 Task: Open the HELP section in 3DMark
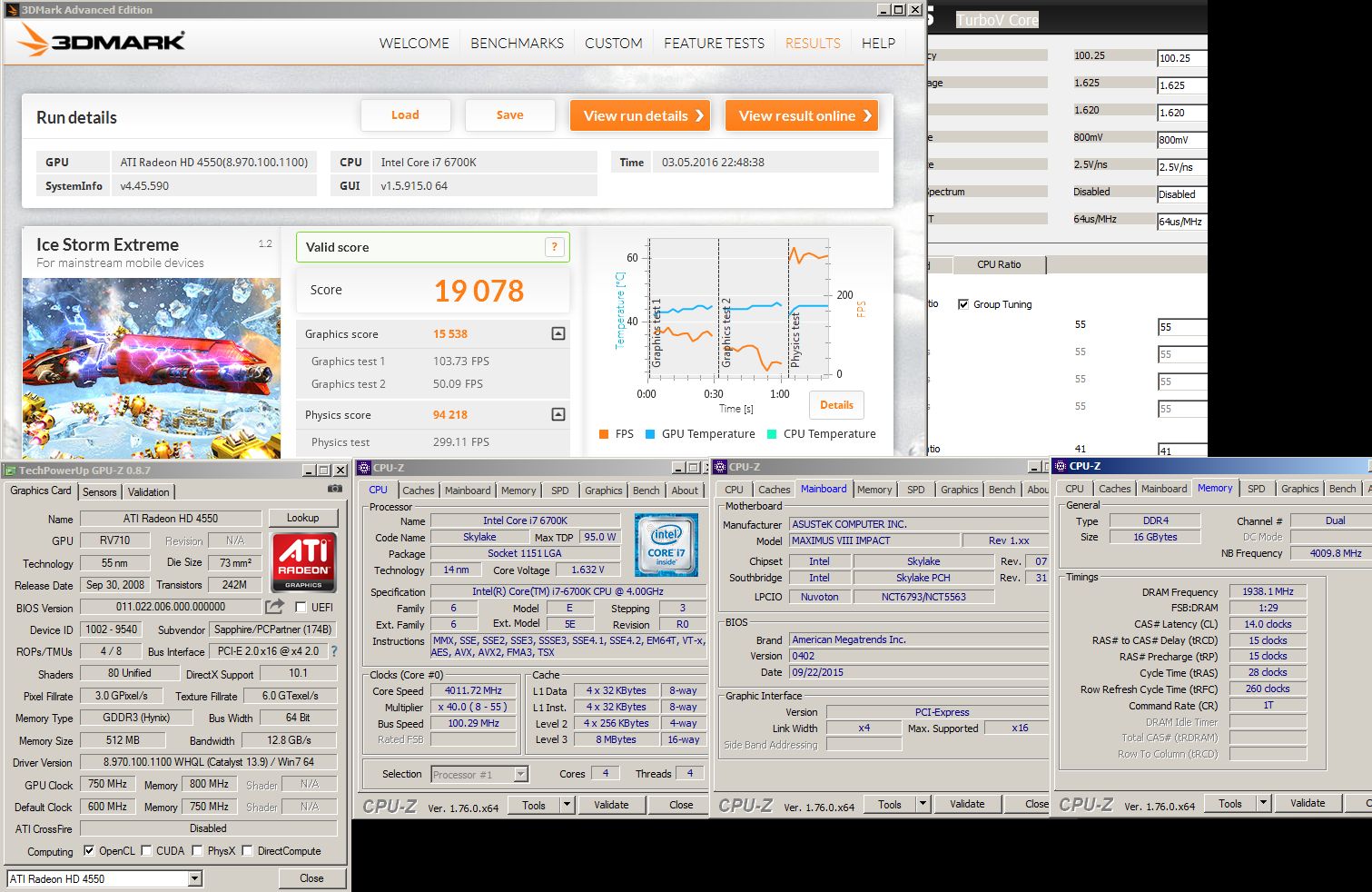point(878,43)
